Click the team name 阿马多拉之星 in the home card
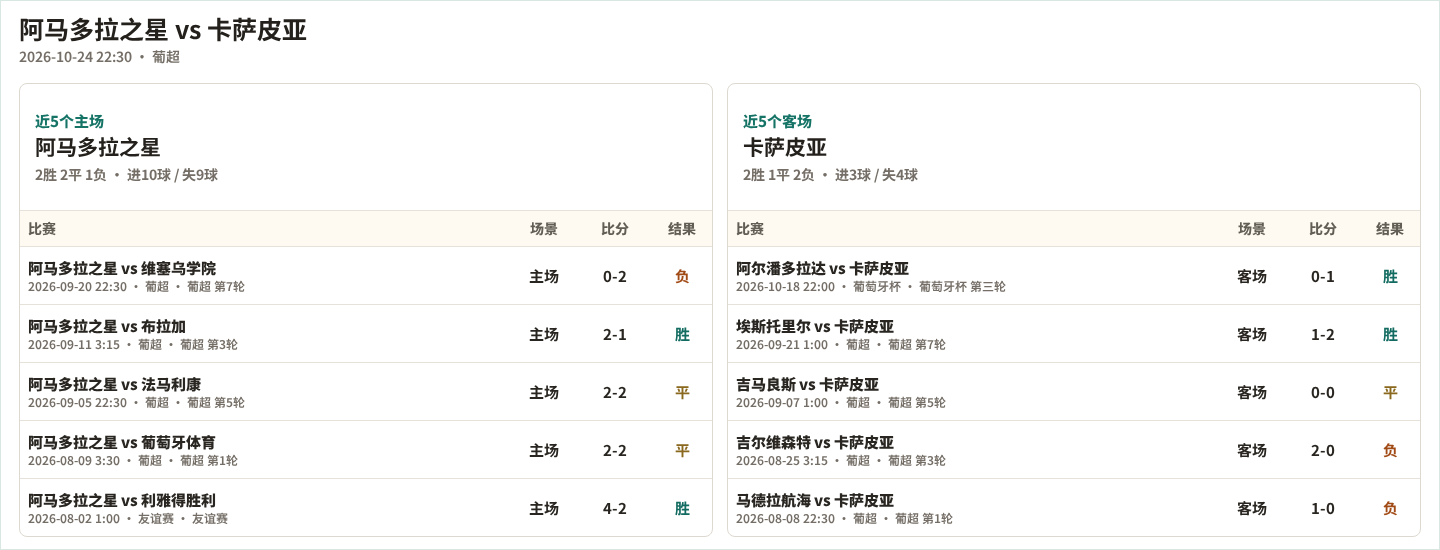The height and width of the screenshot is (550, 1440). point(97,147)
